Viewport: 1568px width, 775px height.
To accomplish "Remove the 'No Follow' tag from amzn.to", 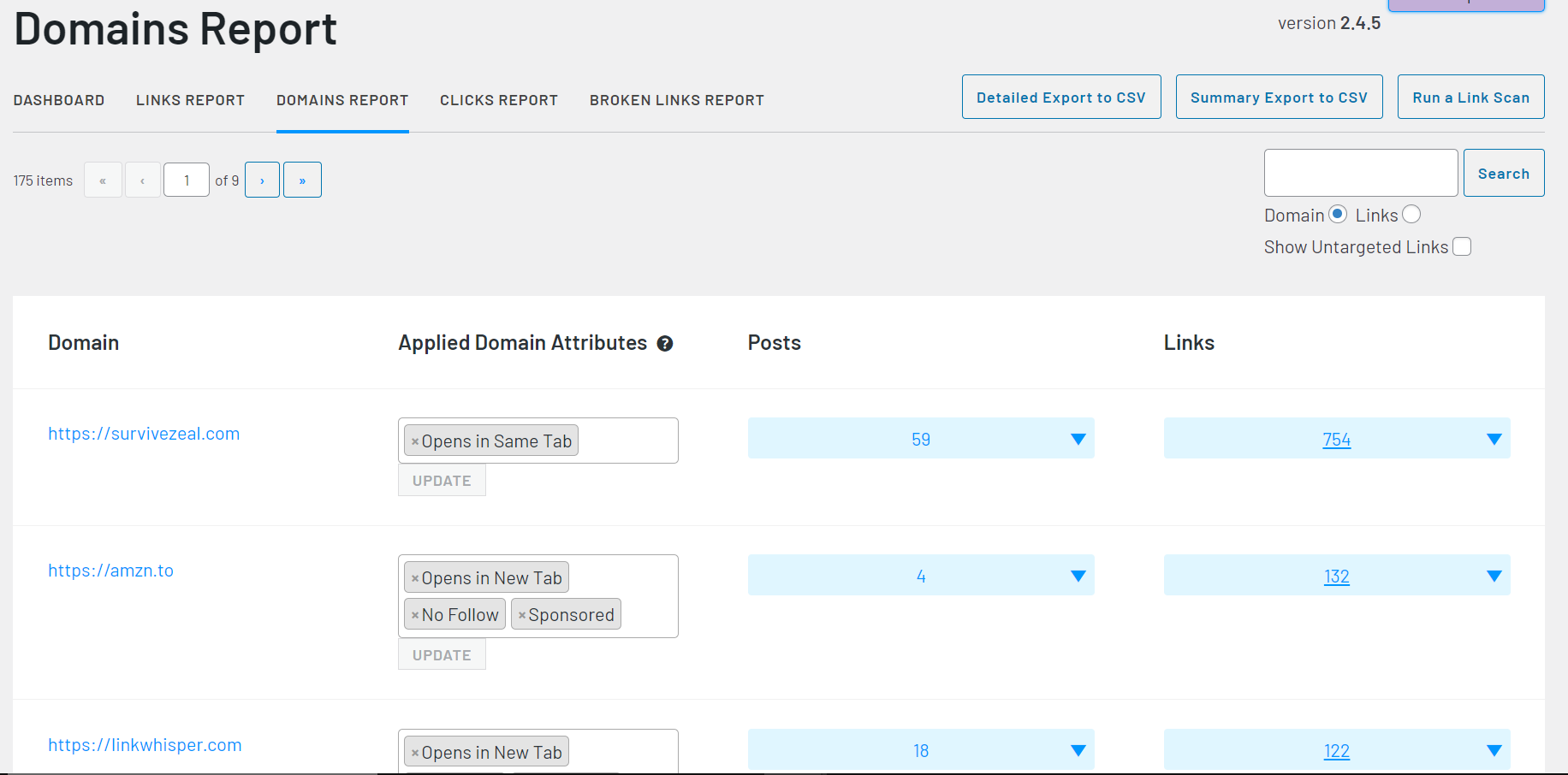I will click(414, 614).
